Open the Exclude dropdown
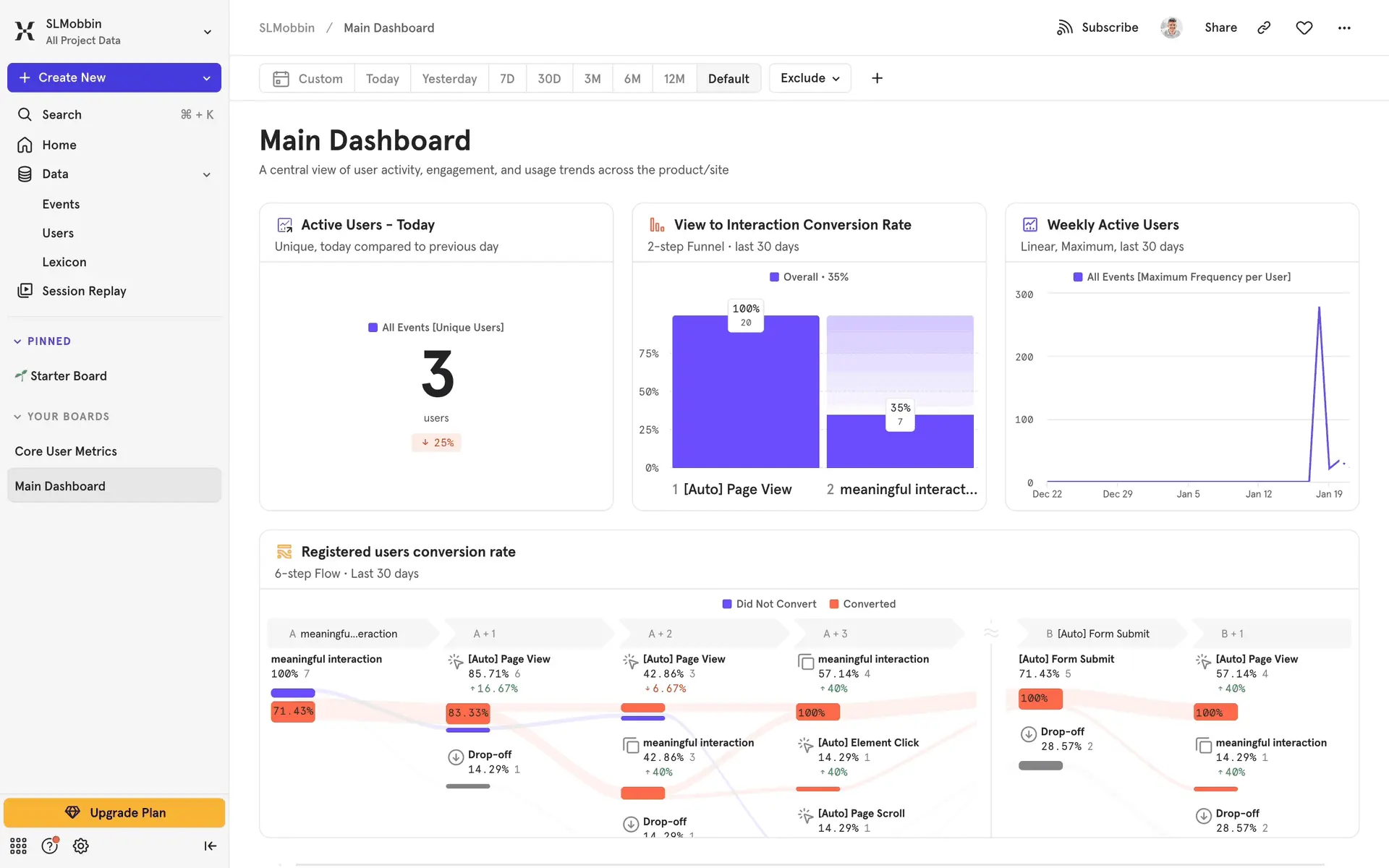The width and height of the screenshot is (1389, 868). pos(810,78)
